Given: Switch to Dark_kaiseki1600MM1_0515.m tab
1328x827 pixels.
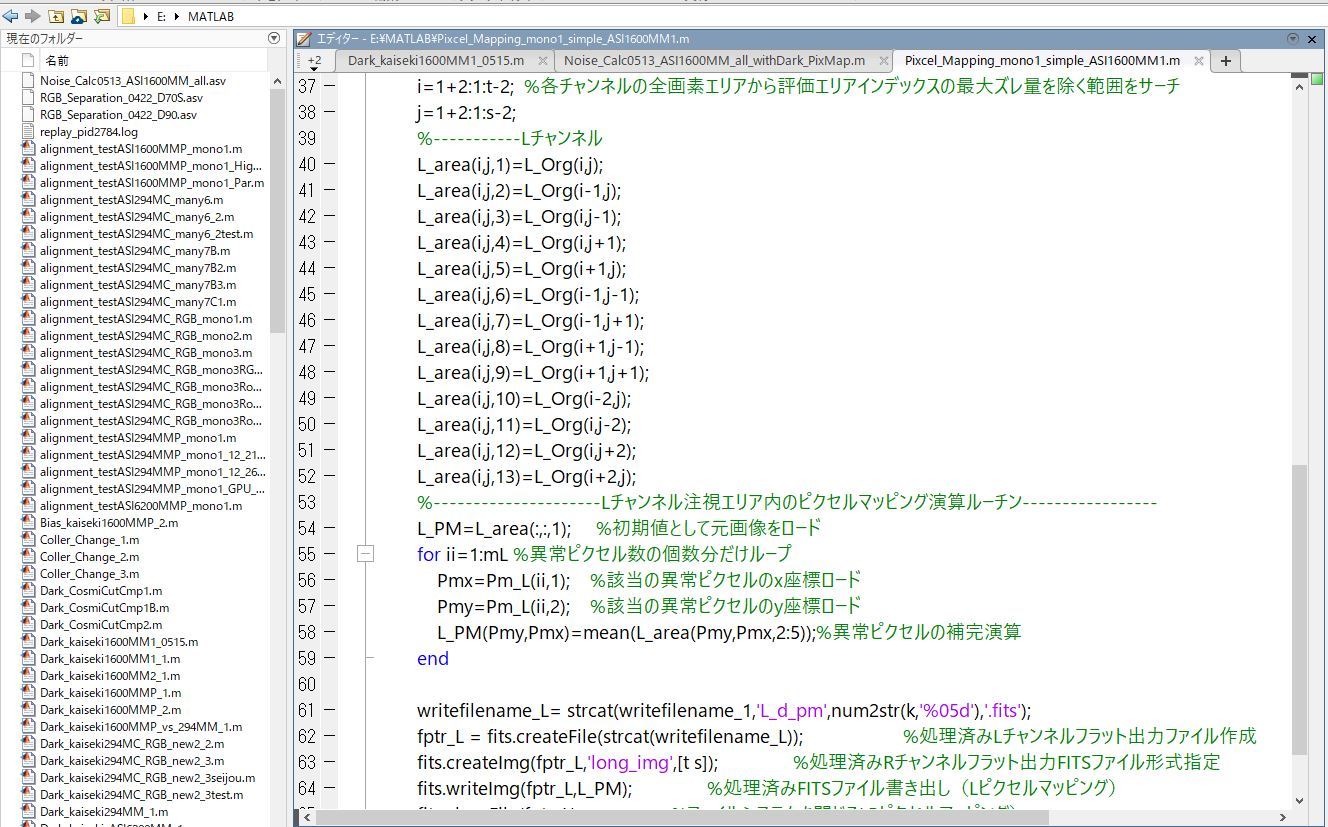Looking at the screenshot, I should tap(435, 61).
